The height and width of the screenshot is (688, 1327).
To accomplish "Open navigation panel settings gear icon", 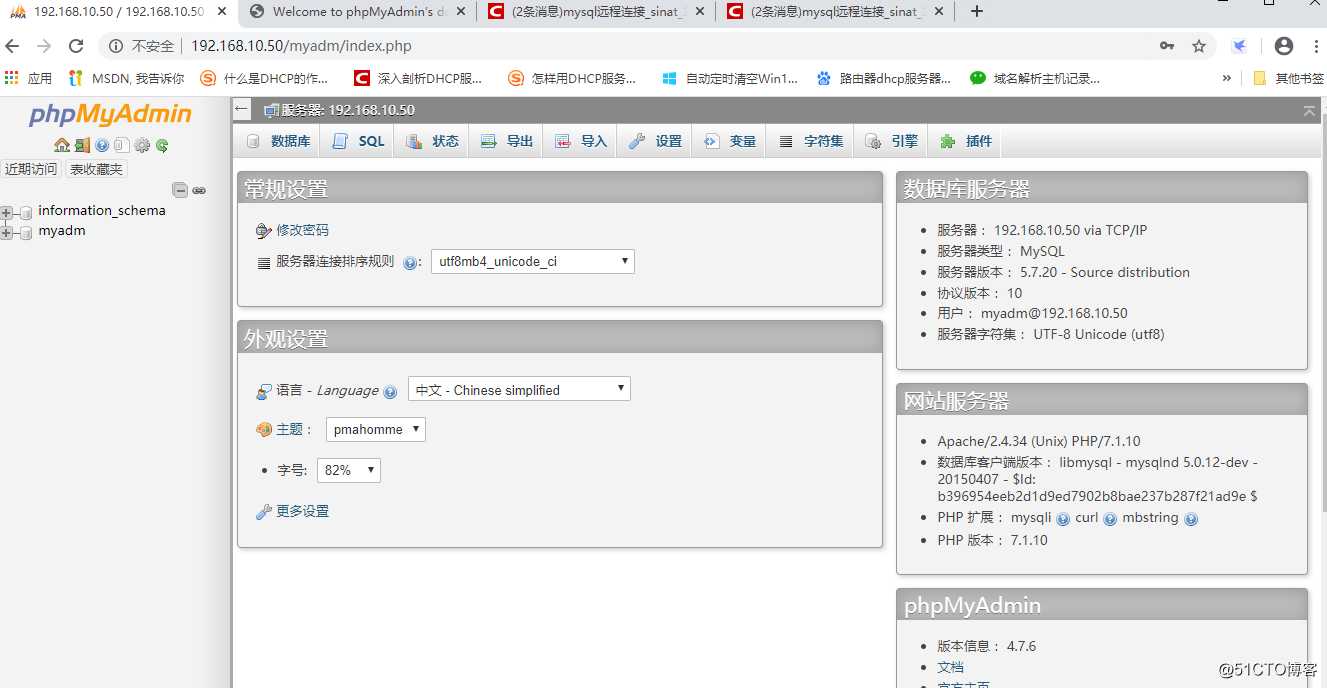I will point(142,145).
